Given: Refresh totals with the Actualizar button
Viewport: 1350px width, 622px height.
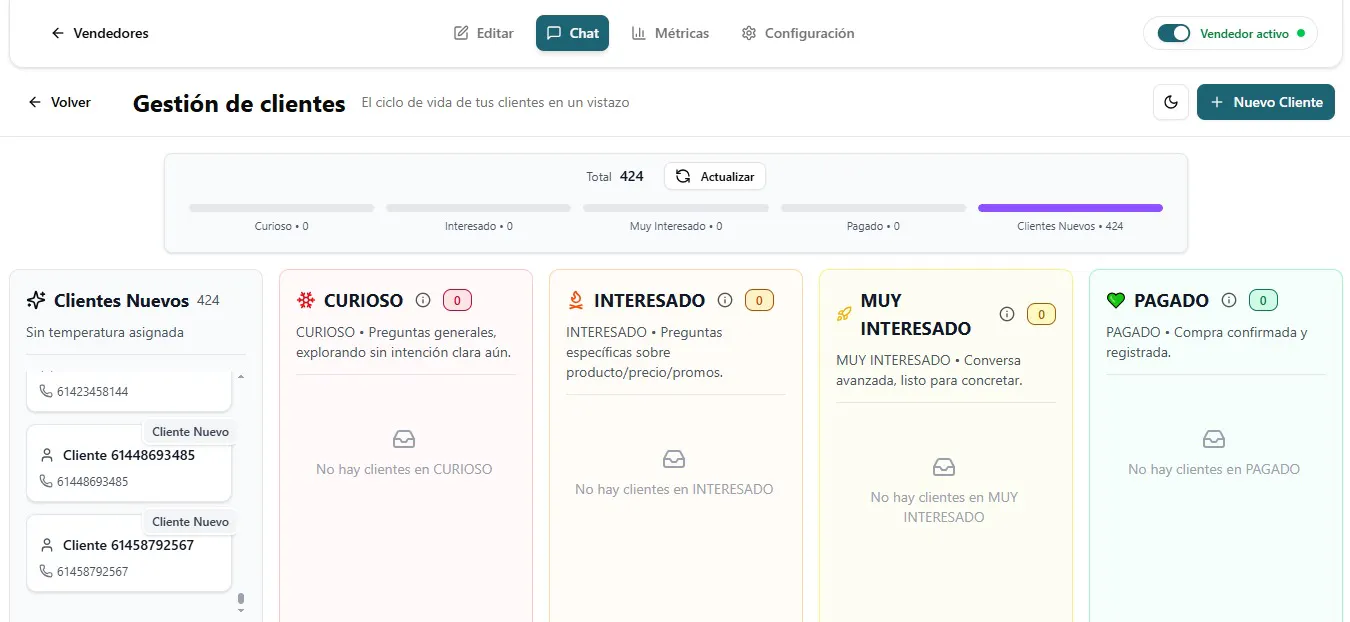Looking at the screenshot, I should coord(715,176).
